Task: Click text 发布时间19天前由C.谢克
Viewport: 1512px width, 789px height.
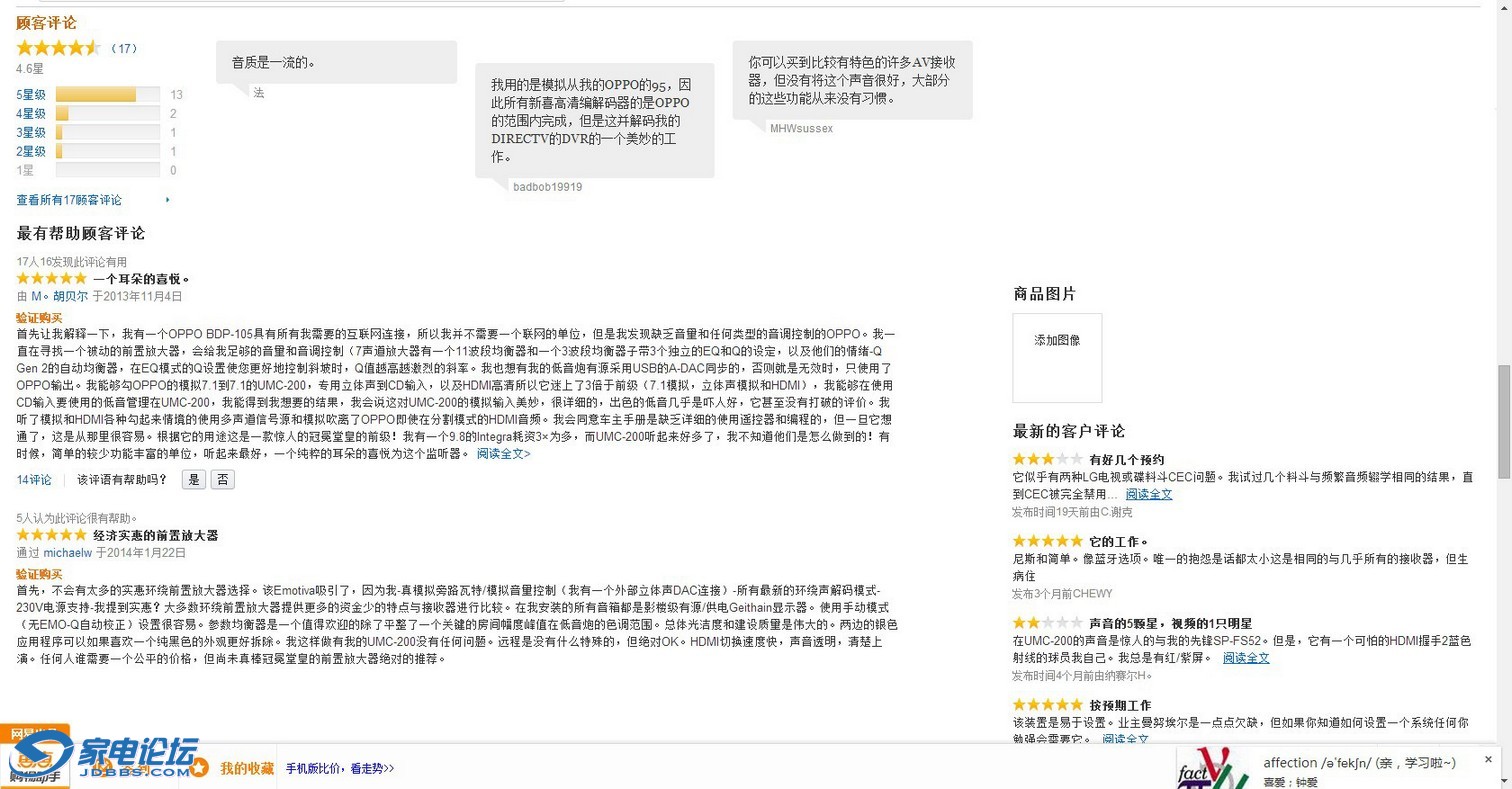Action: click(1072, 512)
